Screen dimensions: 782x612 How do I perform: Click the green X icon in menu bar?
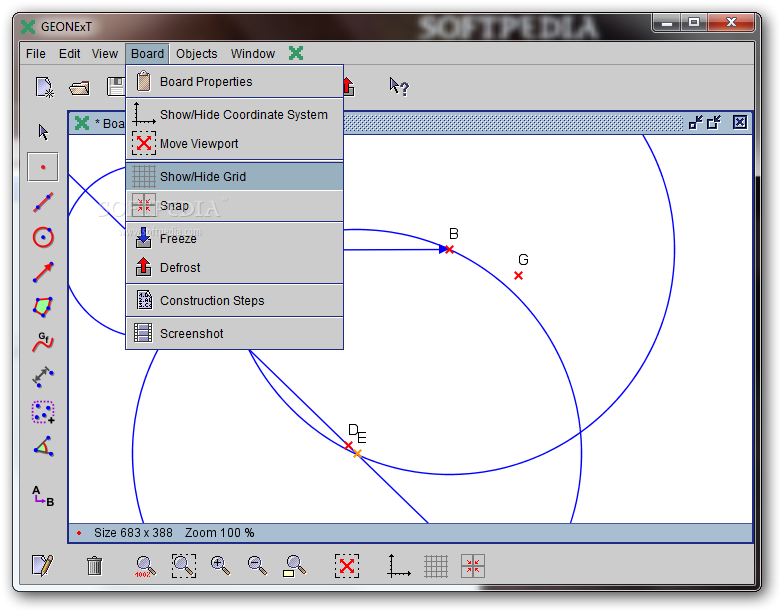tap(296, 53)
